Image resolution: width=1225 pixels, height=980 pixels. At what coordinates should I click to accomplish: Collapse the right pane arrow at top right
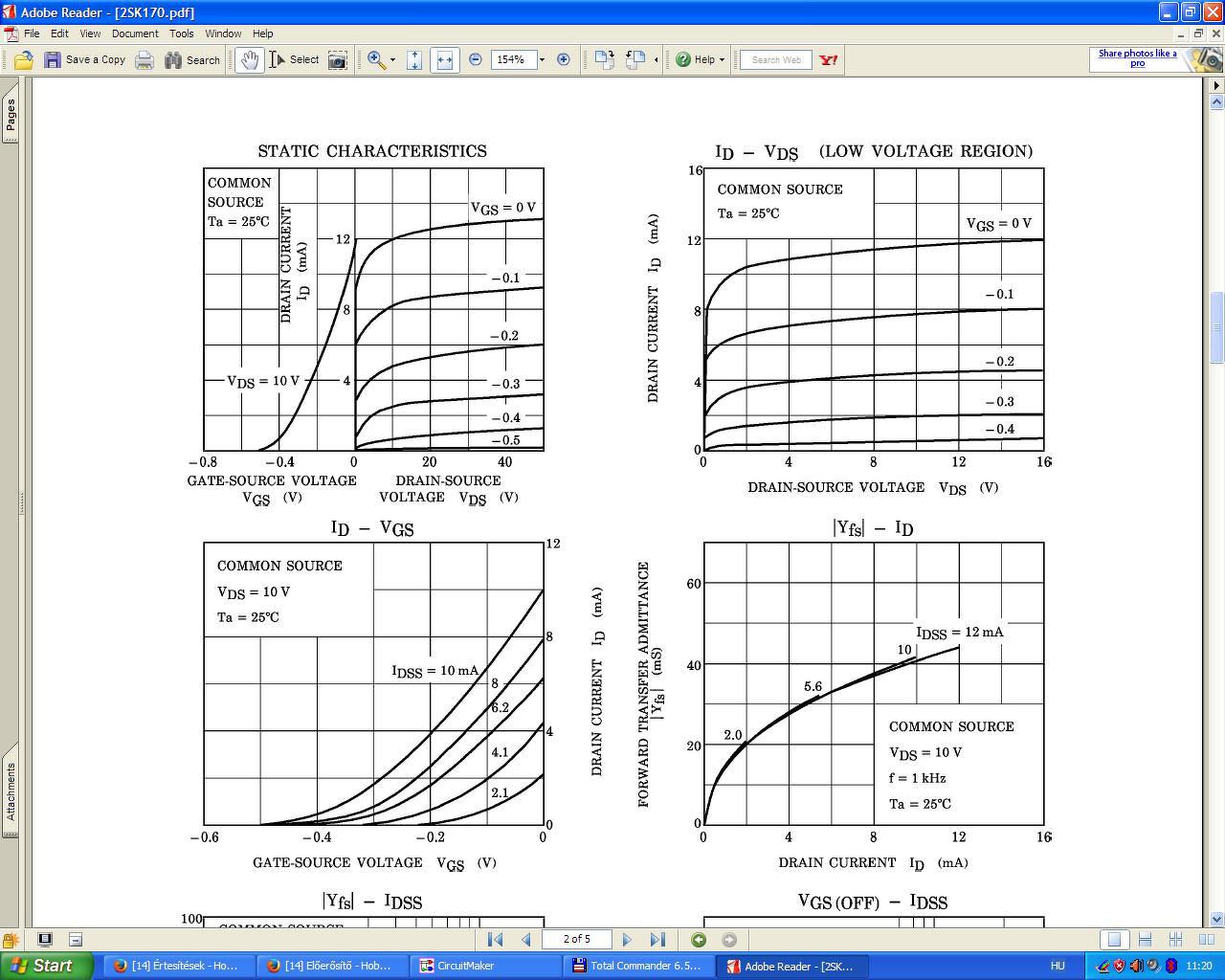point(1217,86)
